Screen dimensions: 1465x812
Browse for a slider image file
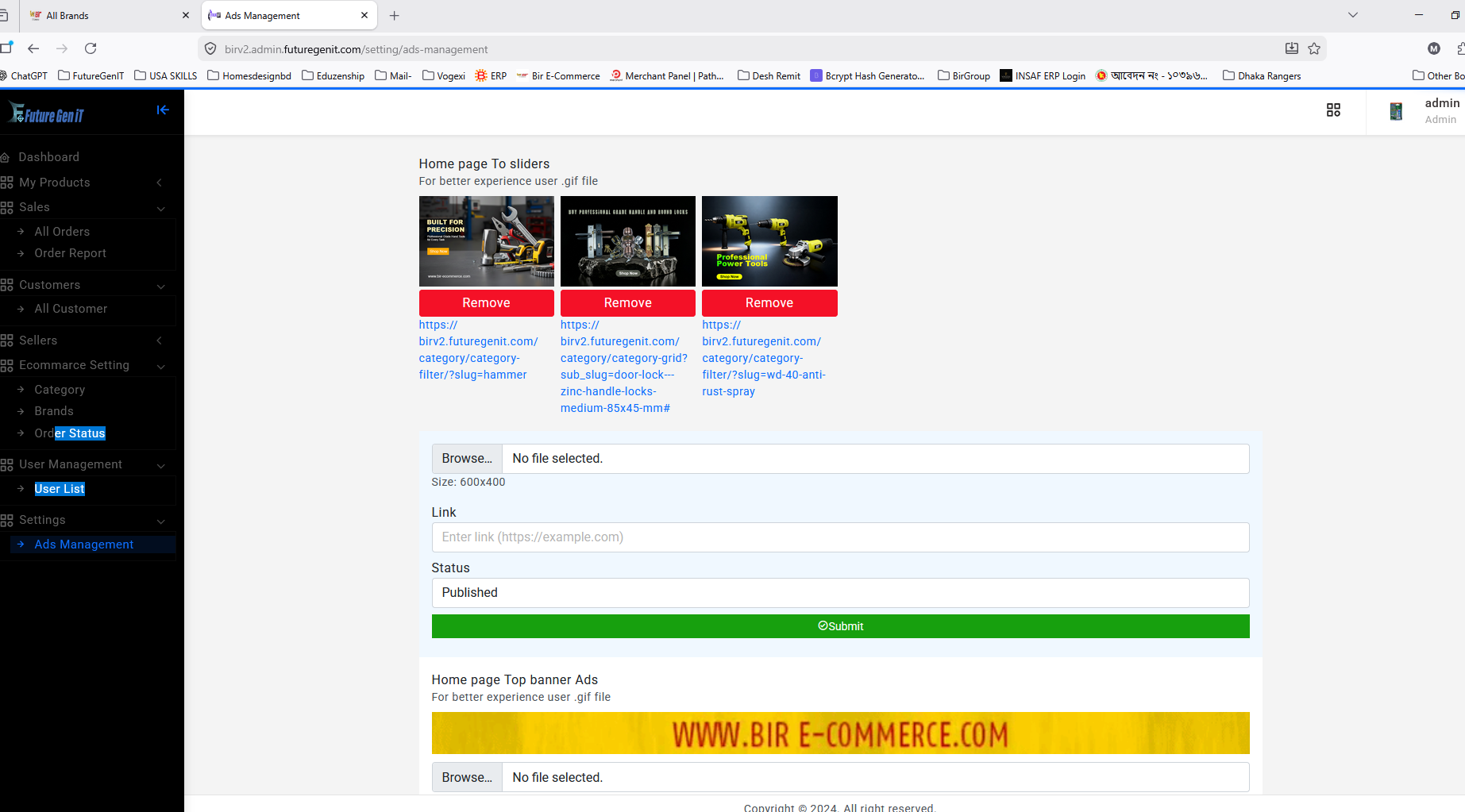click(467, 459)
